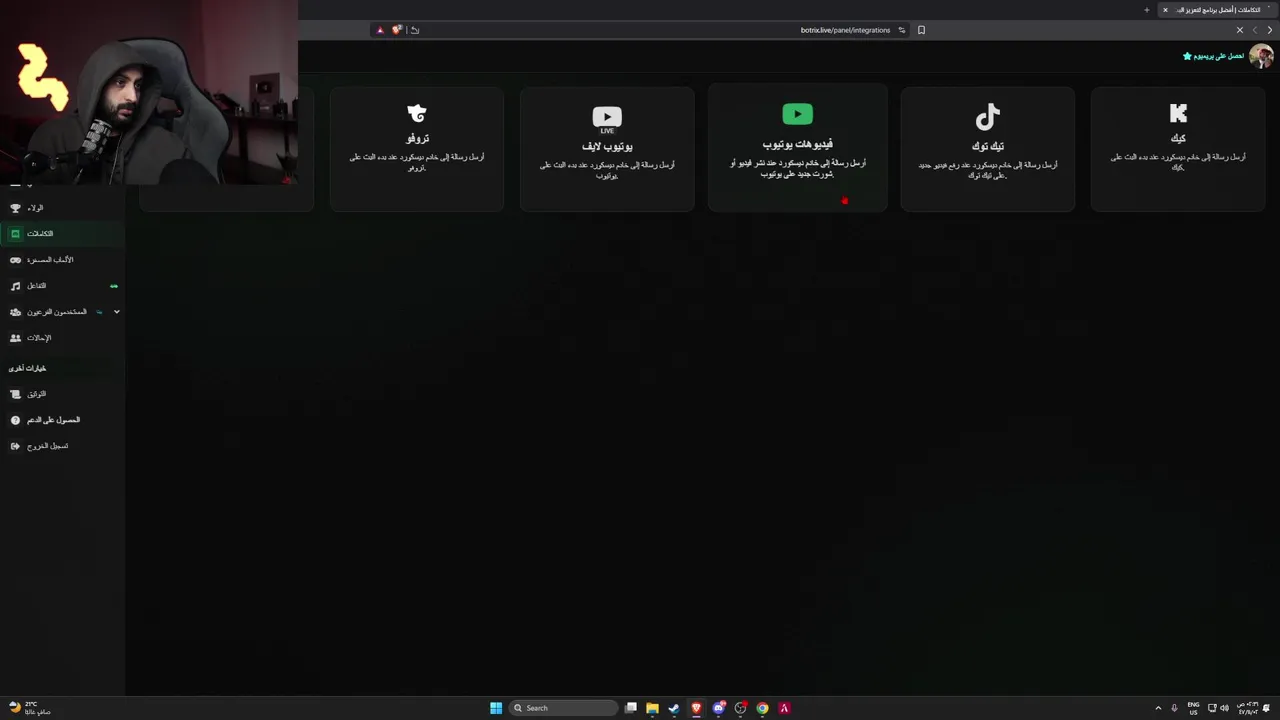Click the volume tray icon
Screen dimensions: 1280x720
(x=1224, y=708)
